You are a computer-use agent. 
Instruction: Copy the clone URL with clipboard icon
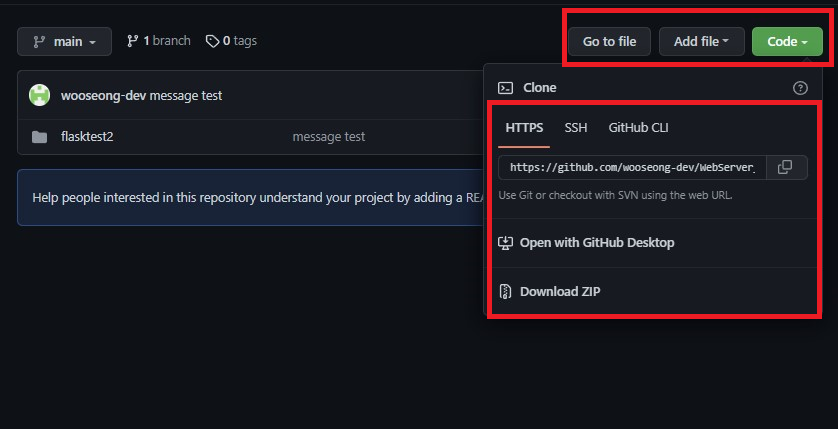[x=785, y=167]
